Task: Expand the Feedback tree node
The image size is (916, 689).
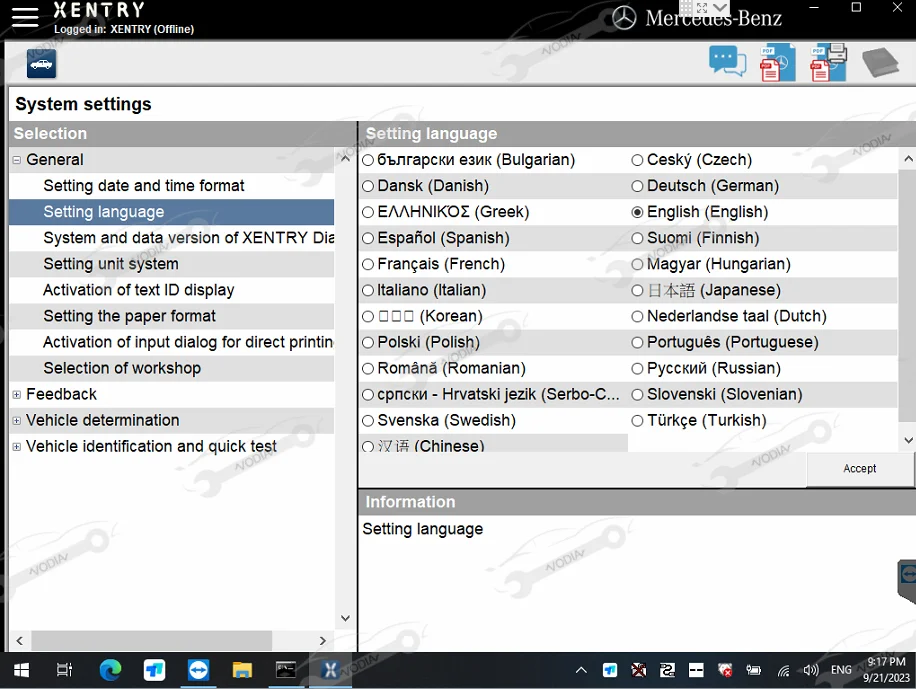Action: [17, 394]
